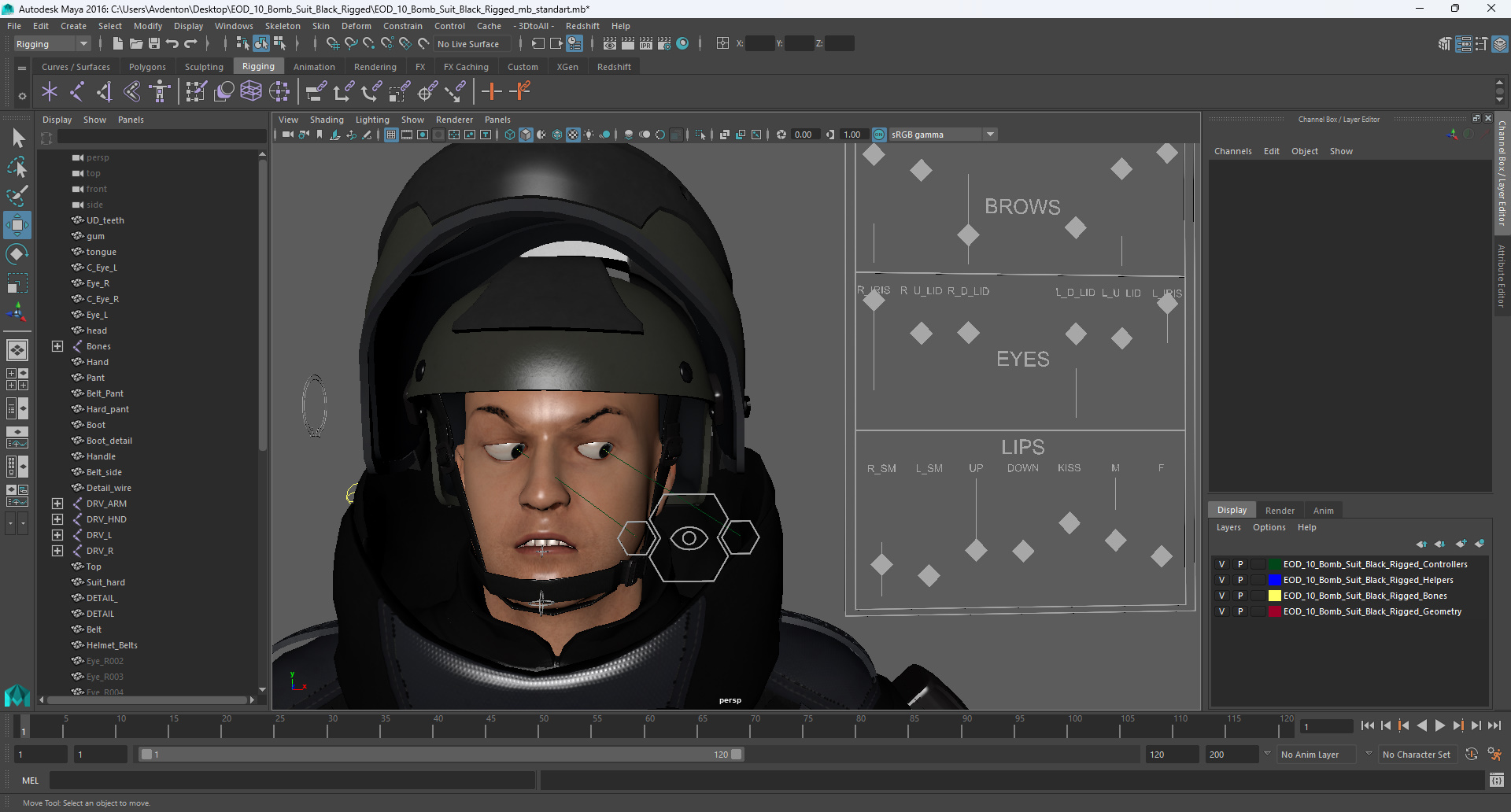Image resolution: width=1511 pixels, height=812 pixels.
Task: Expand the DRV_ARM node
Action: coord(57,504)
